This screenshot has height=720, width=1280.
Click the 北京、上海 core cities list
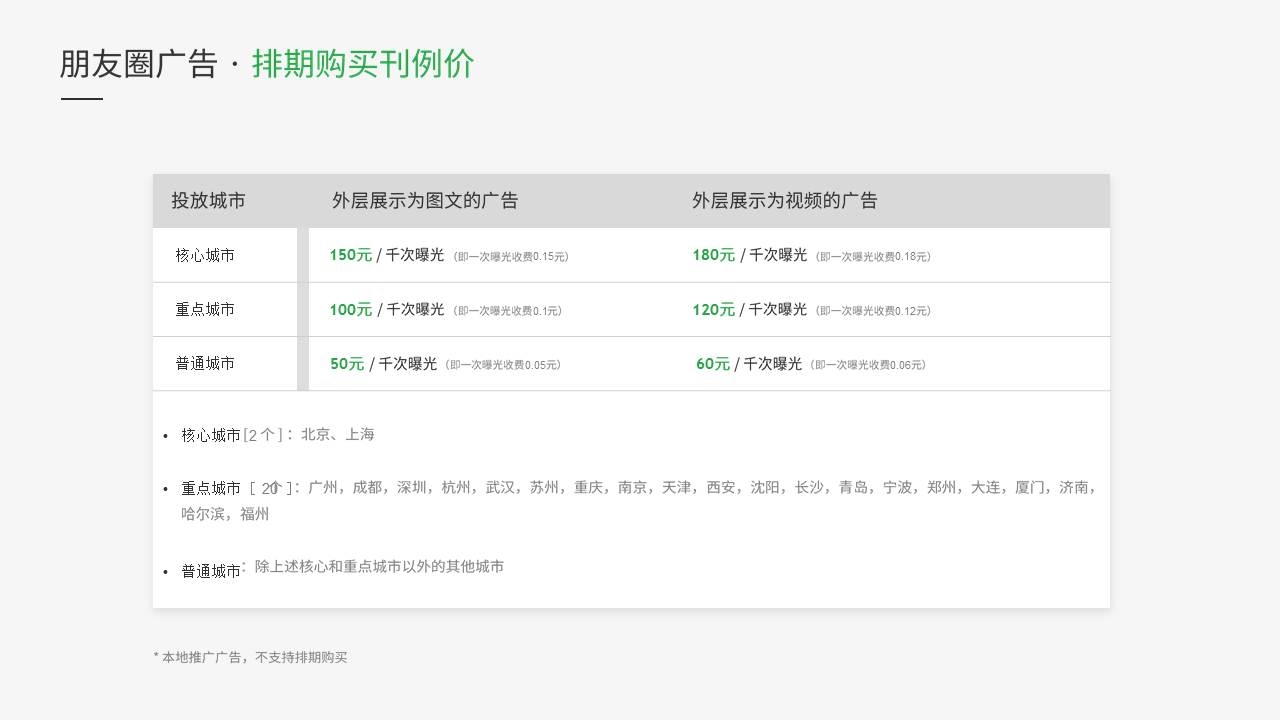click(x=337, y=435)
